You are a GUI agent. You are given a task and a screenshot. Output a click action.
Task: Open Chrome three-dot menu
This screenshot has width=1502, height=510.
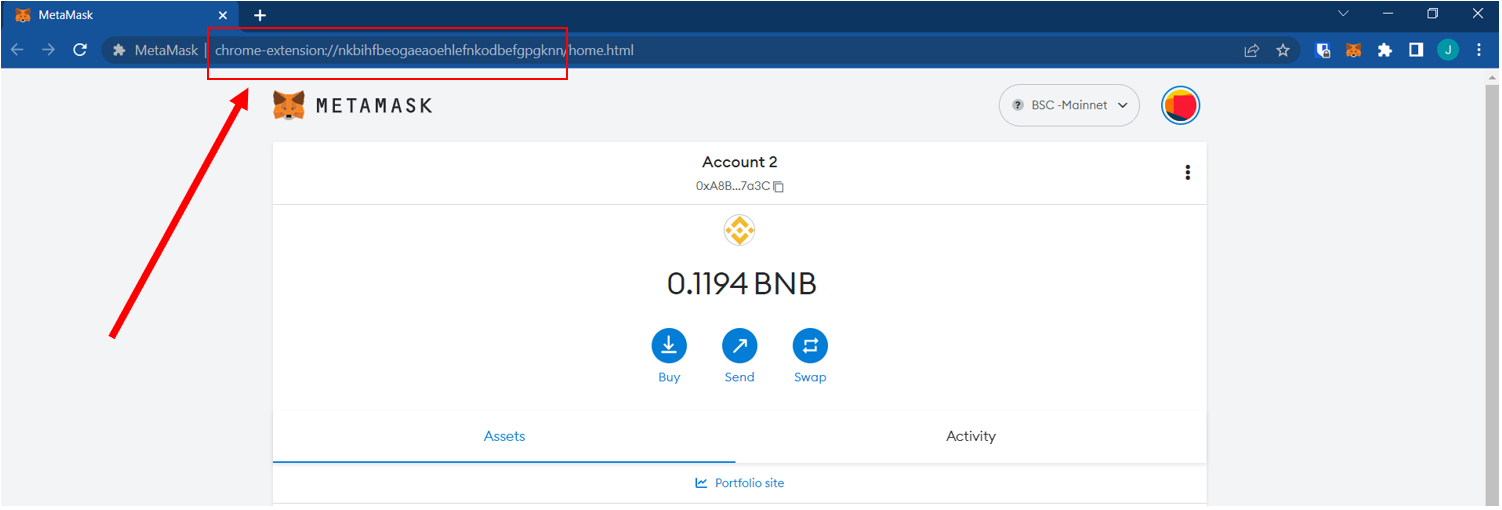point(1480,50)
